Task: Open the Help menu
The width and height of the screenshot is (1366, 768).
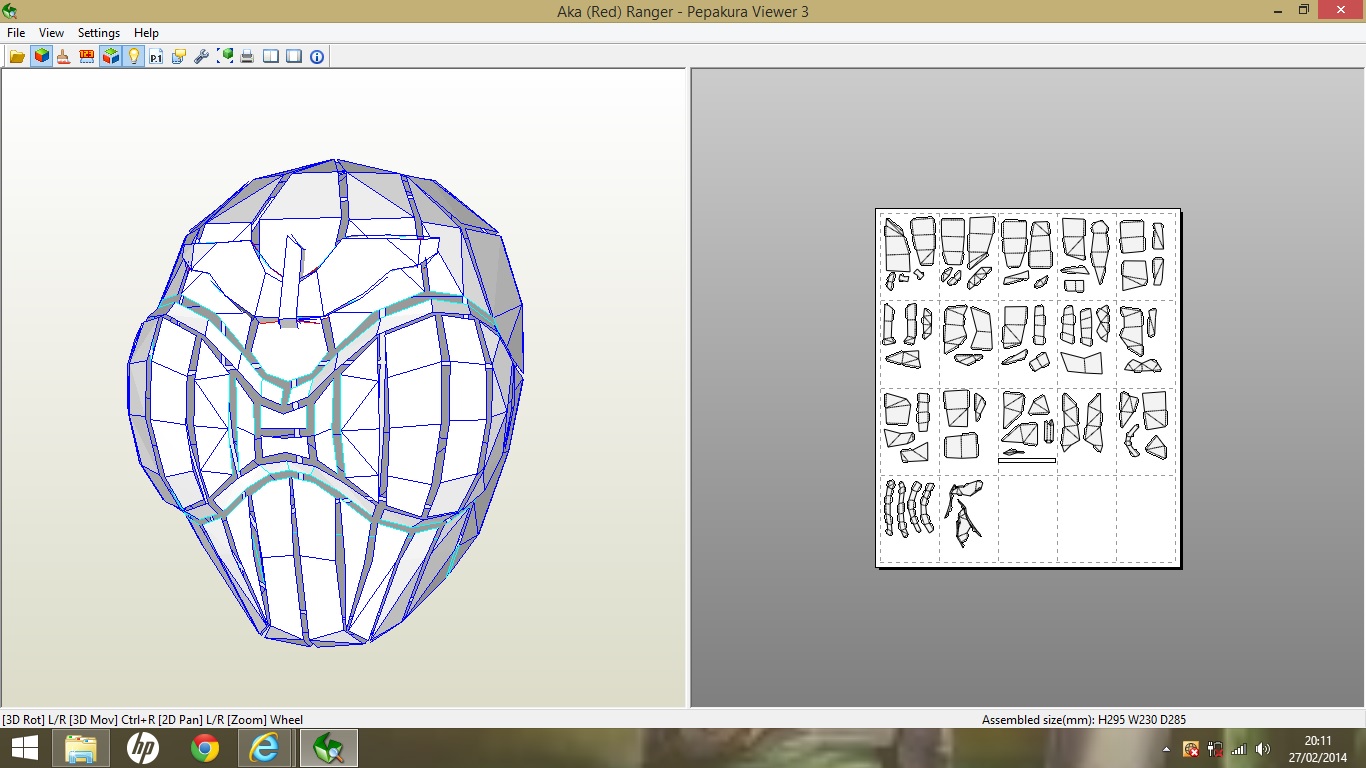Action: [146, 33]
